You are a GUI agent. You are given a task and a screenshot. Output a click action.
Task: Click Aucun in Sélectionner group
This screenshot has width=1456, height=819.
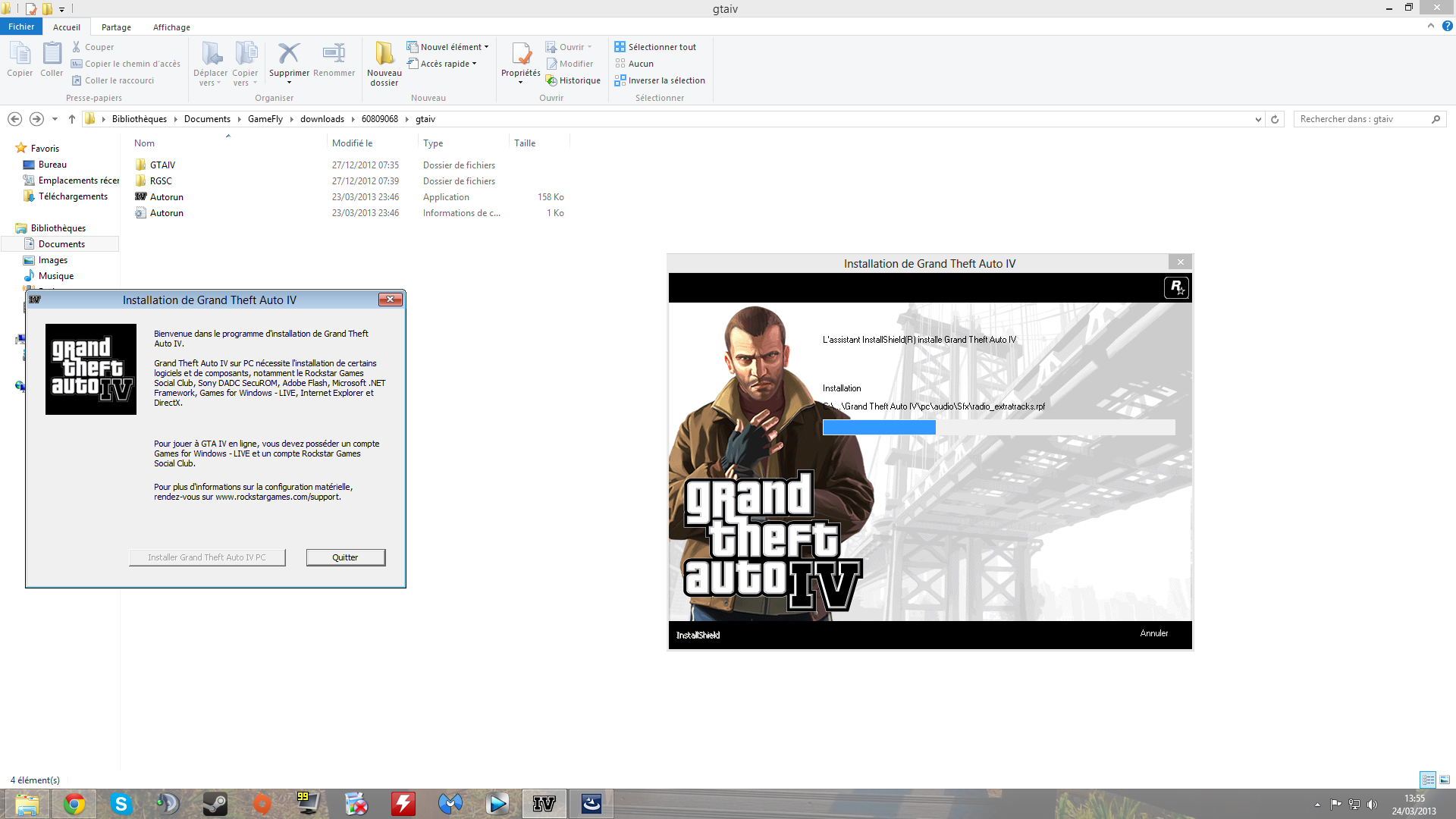click(634, 64)
